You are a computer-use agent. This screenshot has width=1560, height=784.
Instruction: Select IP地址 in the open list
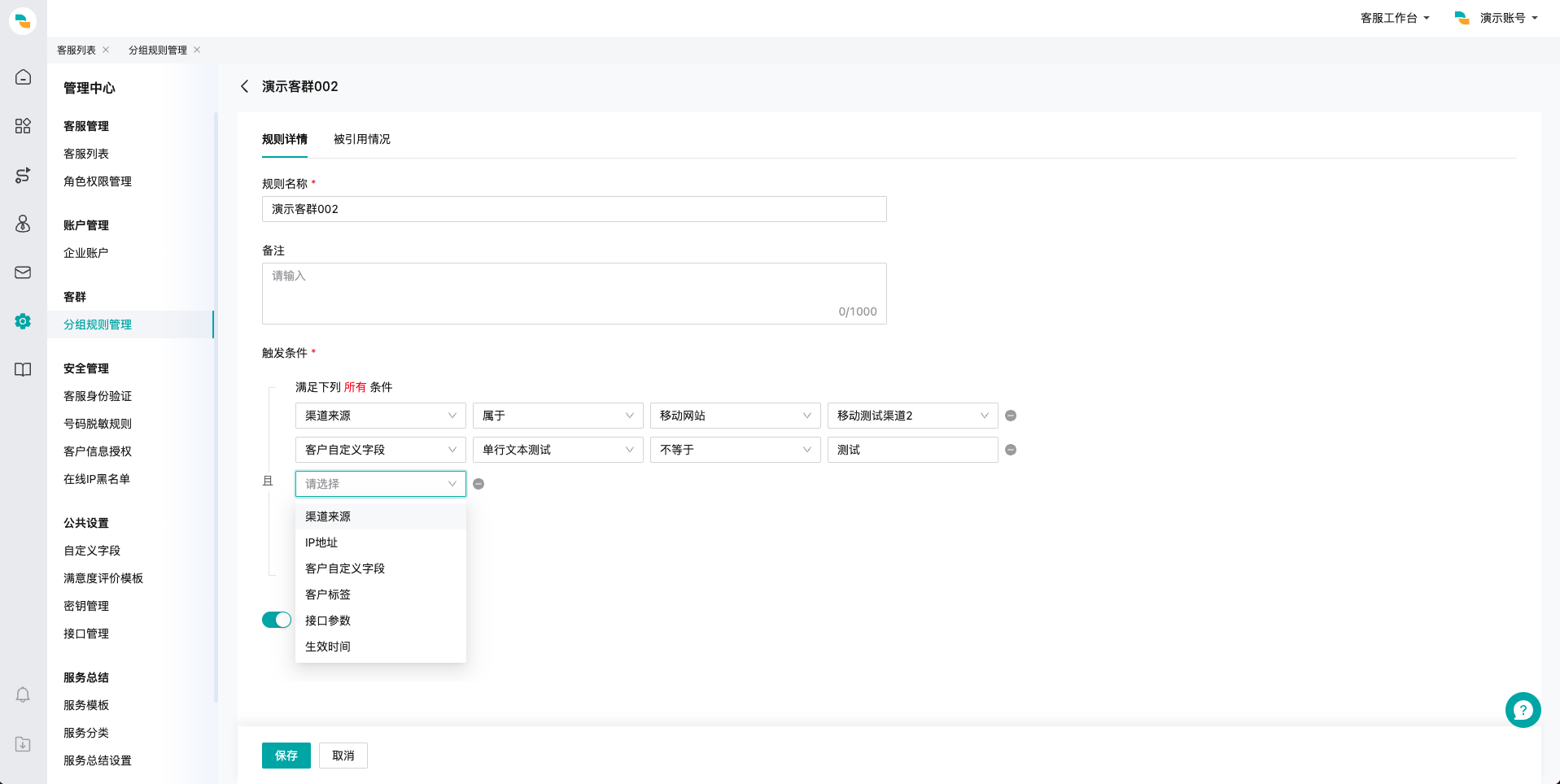click(x=380, y=542)
